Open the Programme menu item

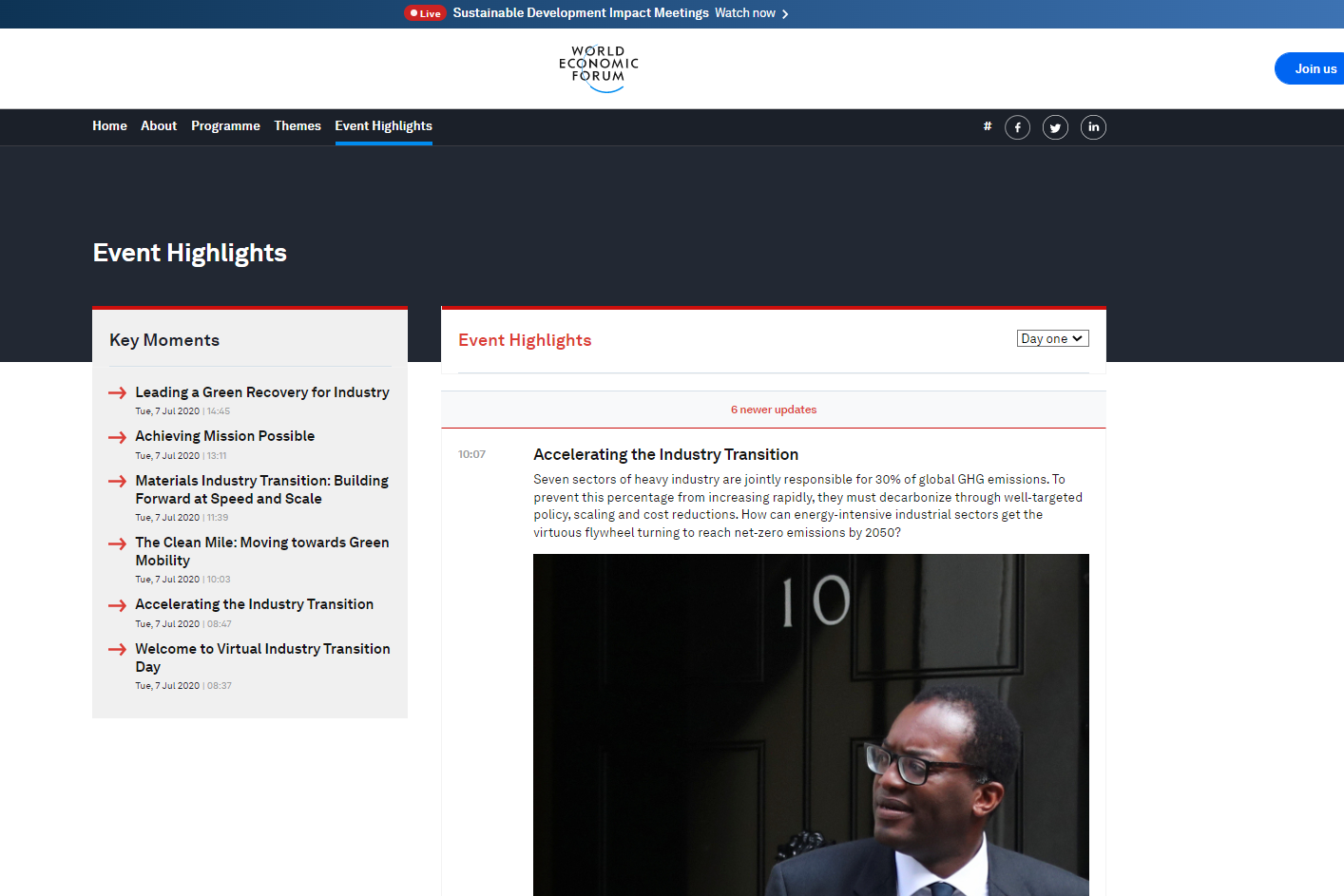[225, 125]
